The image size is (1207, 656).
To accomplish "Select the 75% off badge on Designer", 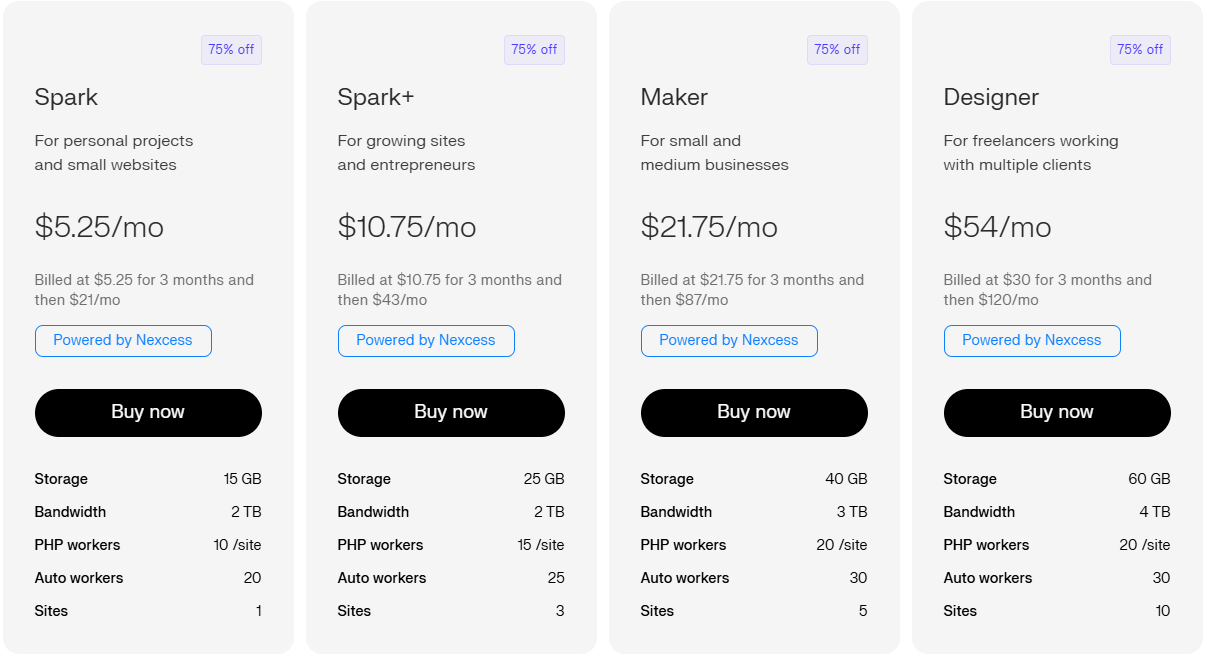I will 1140,49.
